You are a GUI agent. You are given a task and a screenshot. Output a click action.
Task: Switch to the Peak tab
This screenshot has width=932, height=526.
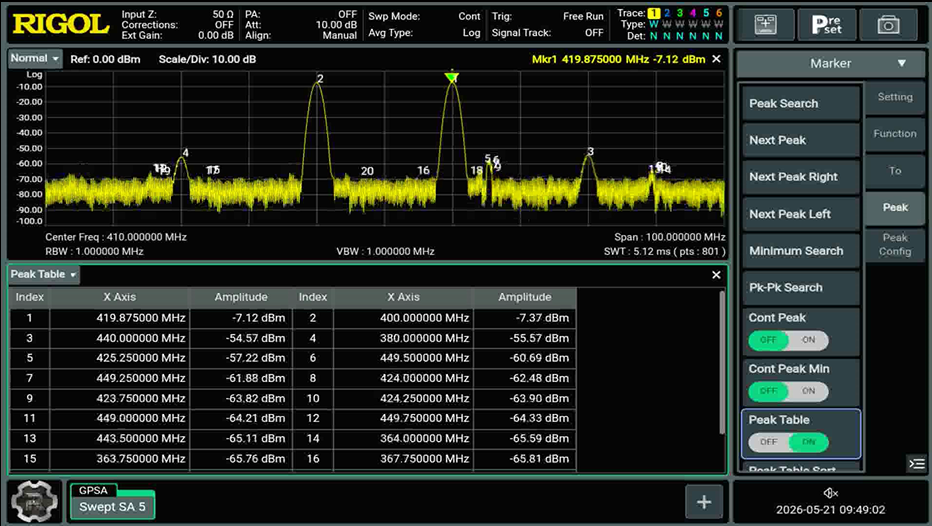tap(895, 207)
